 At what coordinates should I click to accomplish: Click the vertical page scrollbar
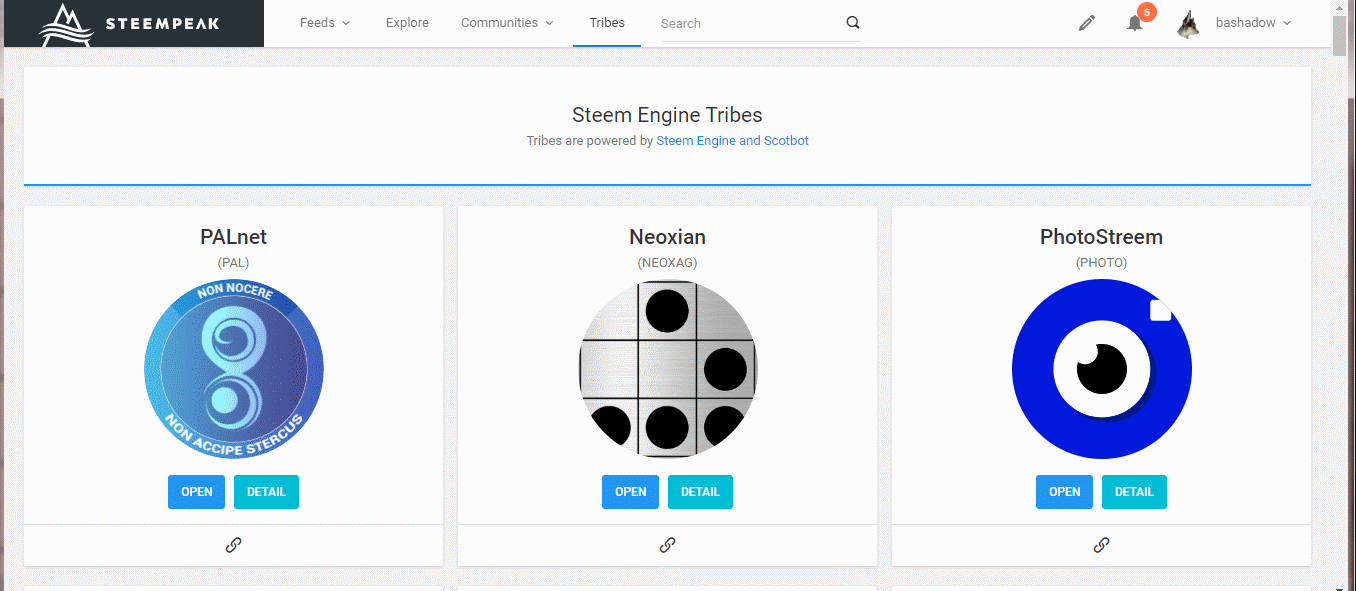click(x=1340, y=300)
